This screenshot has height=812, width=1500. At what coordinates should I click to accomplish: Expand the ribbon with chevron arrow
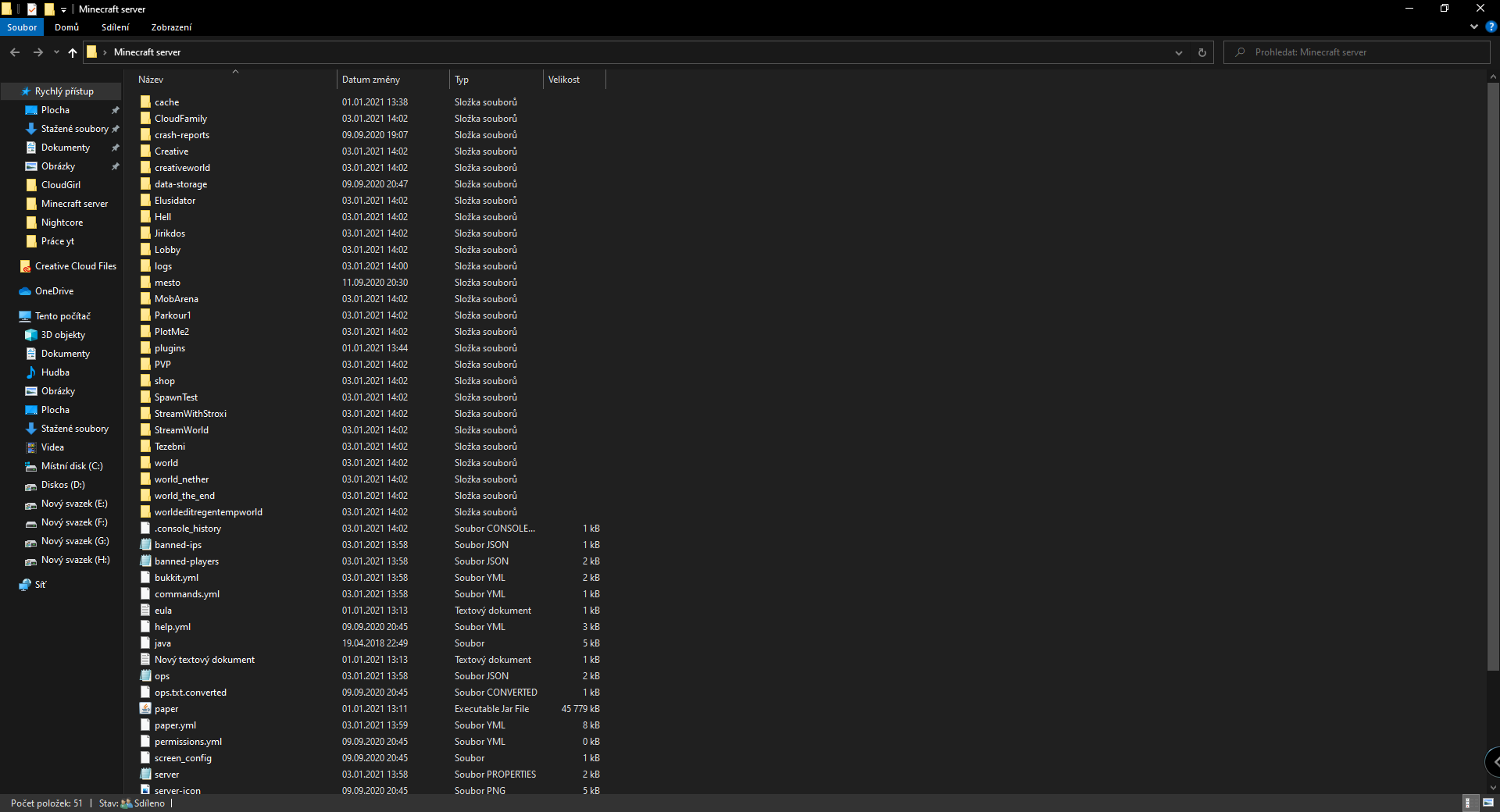1474,27
